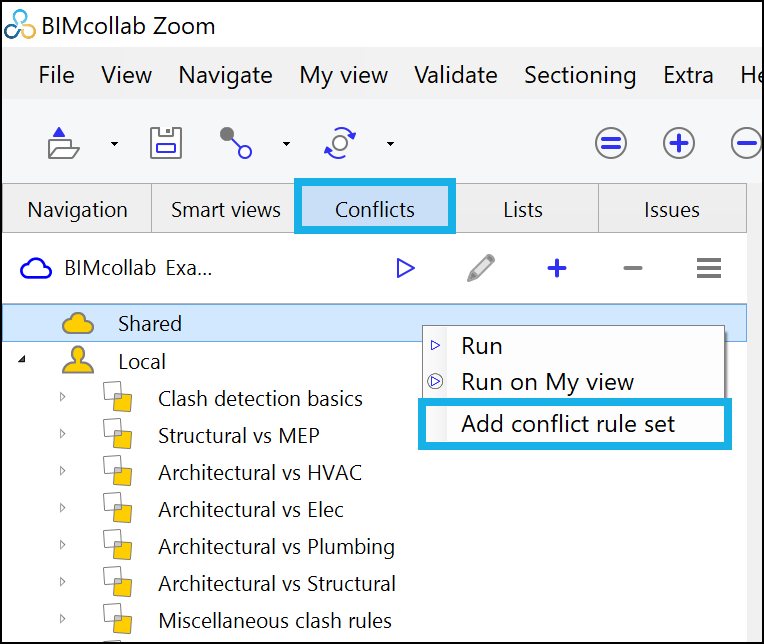
Task: Click the connect nodes toolbar icon
Action: pos(236,143)
